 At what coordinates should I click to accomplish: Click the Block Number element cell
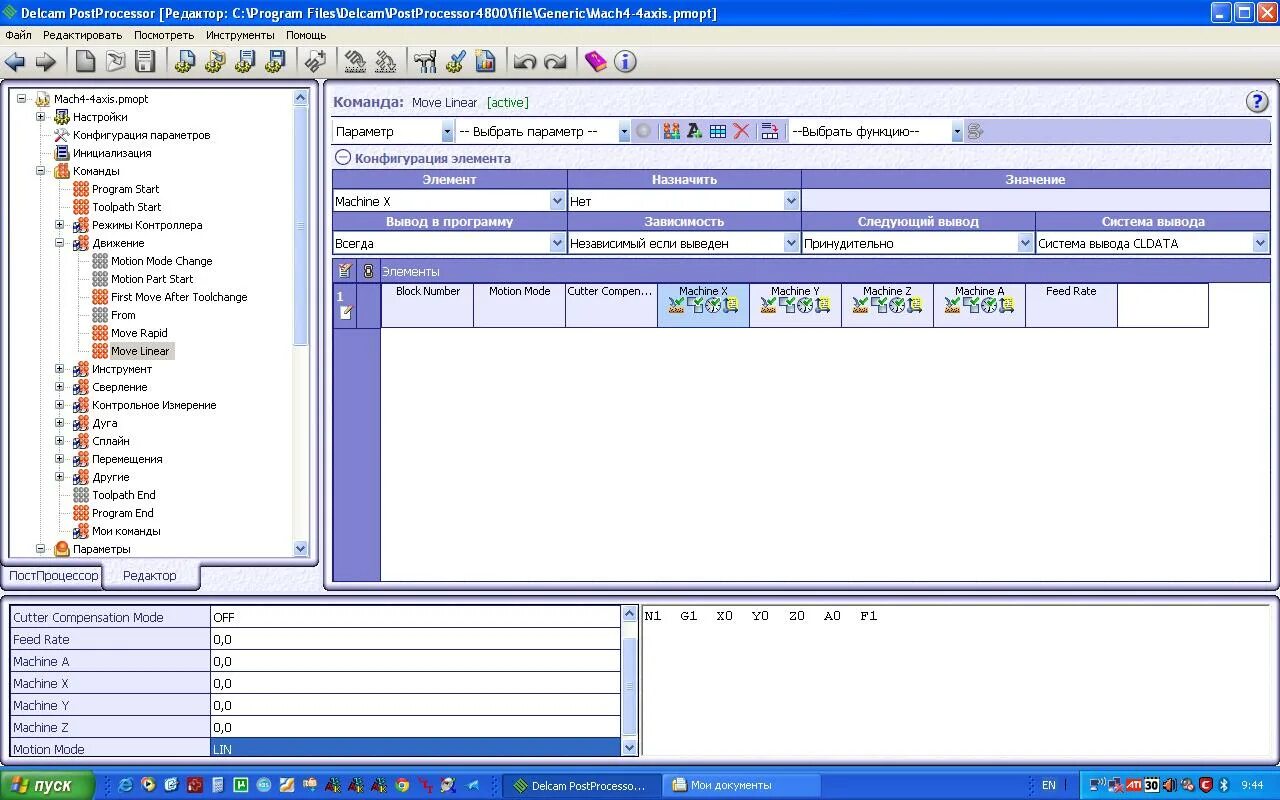428,305
